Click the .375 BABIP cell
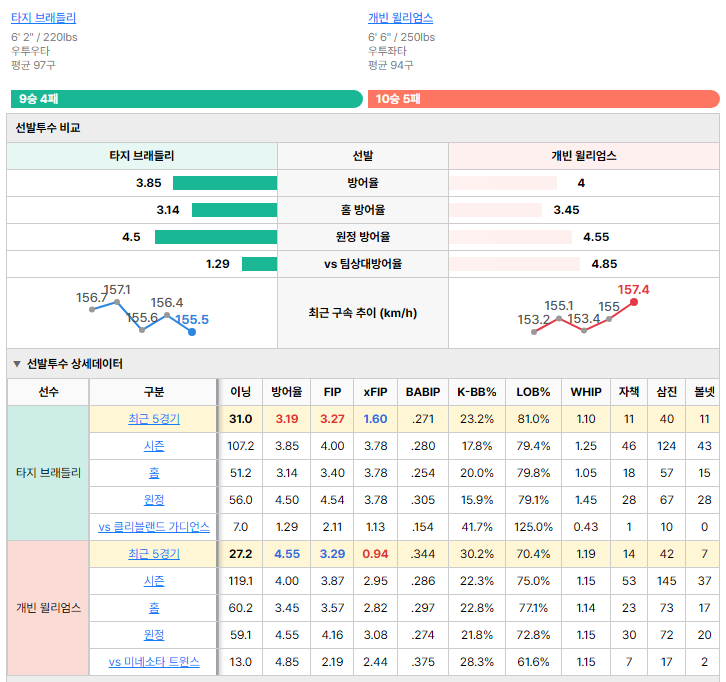This screenshot has width=726, height=682. click(423, 662)
